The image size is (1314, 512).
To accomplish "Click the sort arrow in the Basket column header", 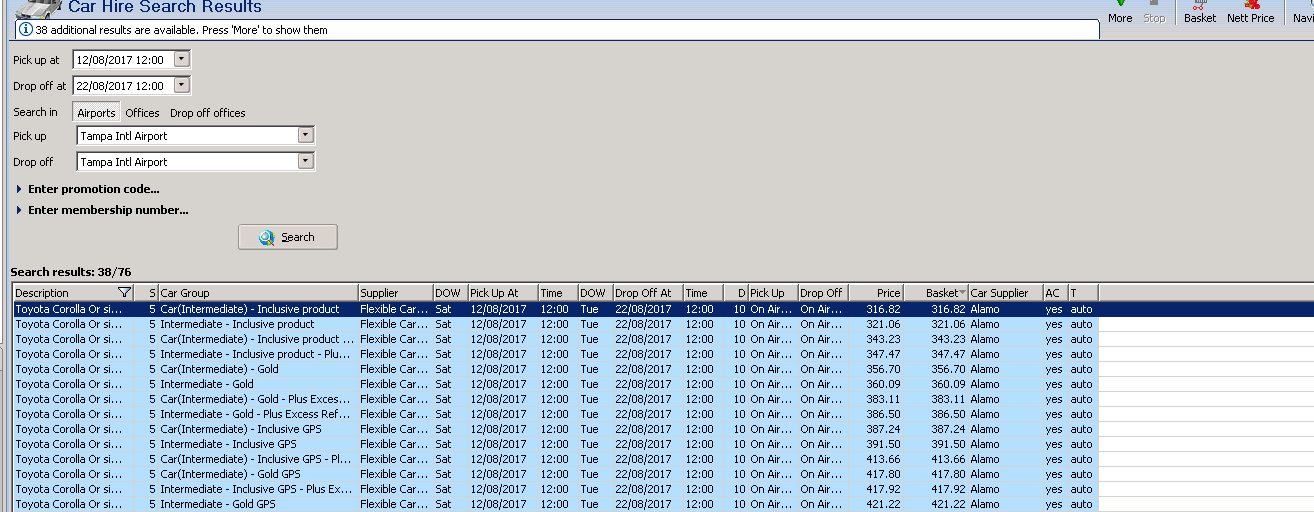I will tap(962, 293).
